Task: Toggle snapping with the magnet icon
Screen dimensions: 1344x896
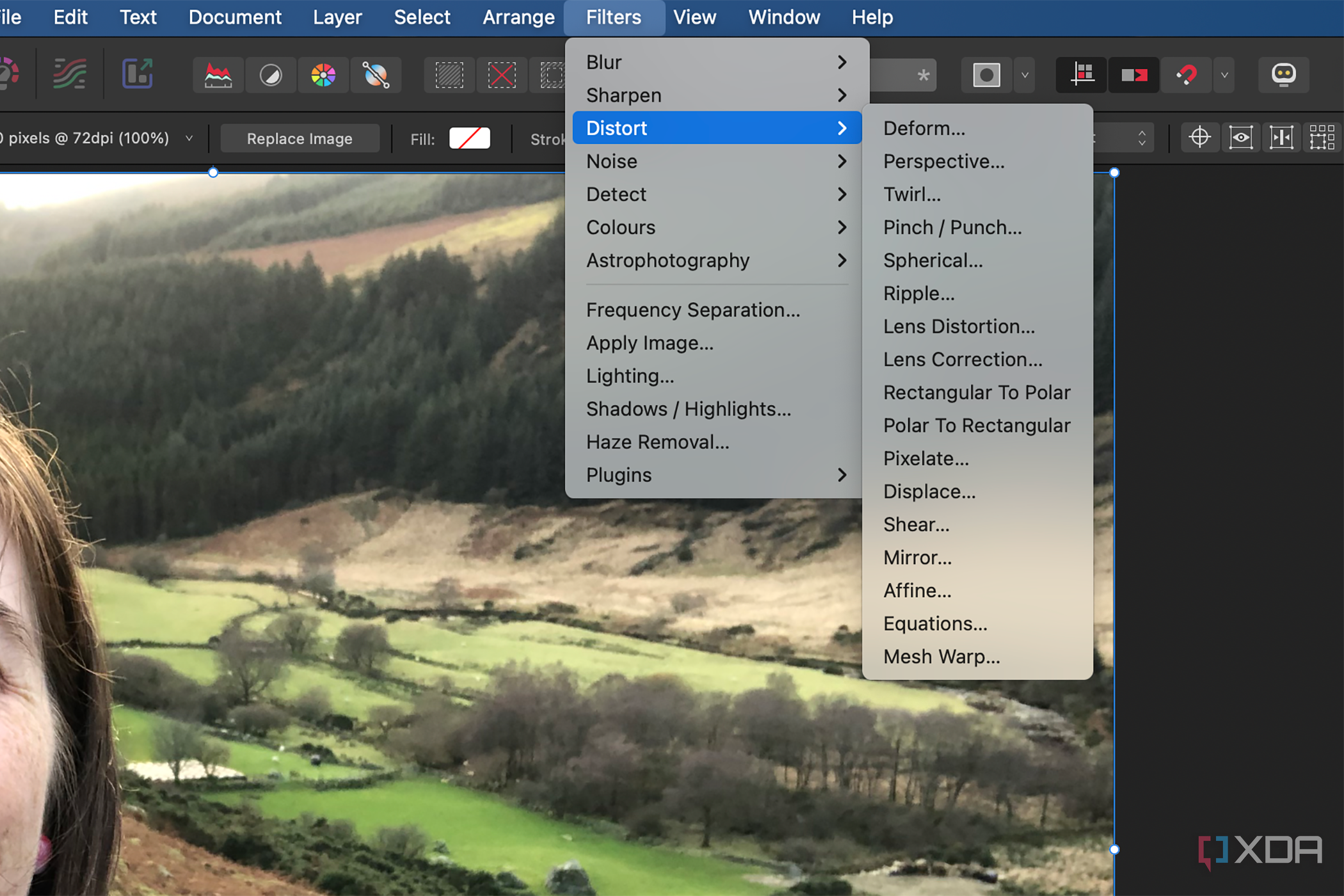Action: (1186, 75)
